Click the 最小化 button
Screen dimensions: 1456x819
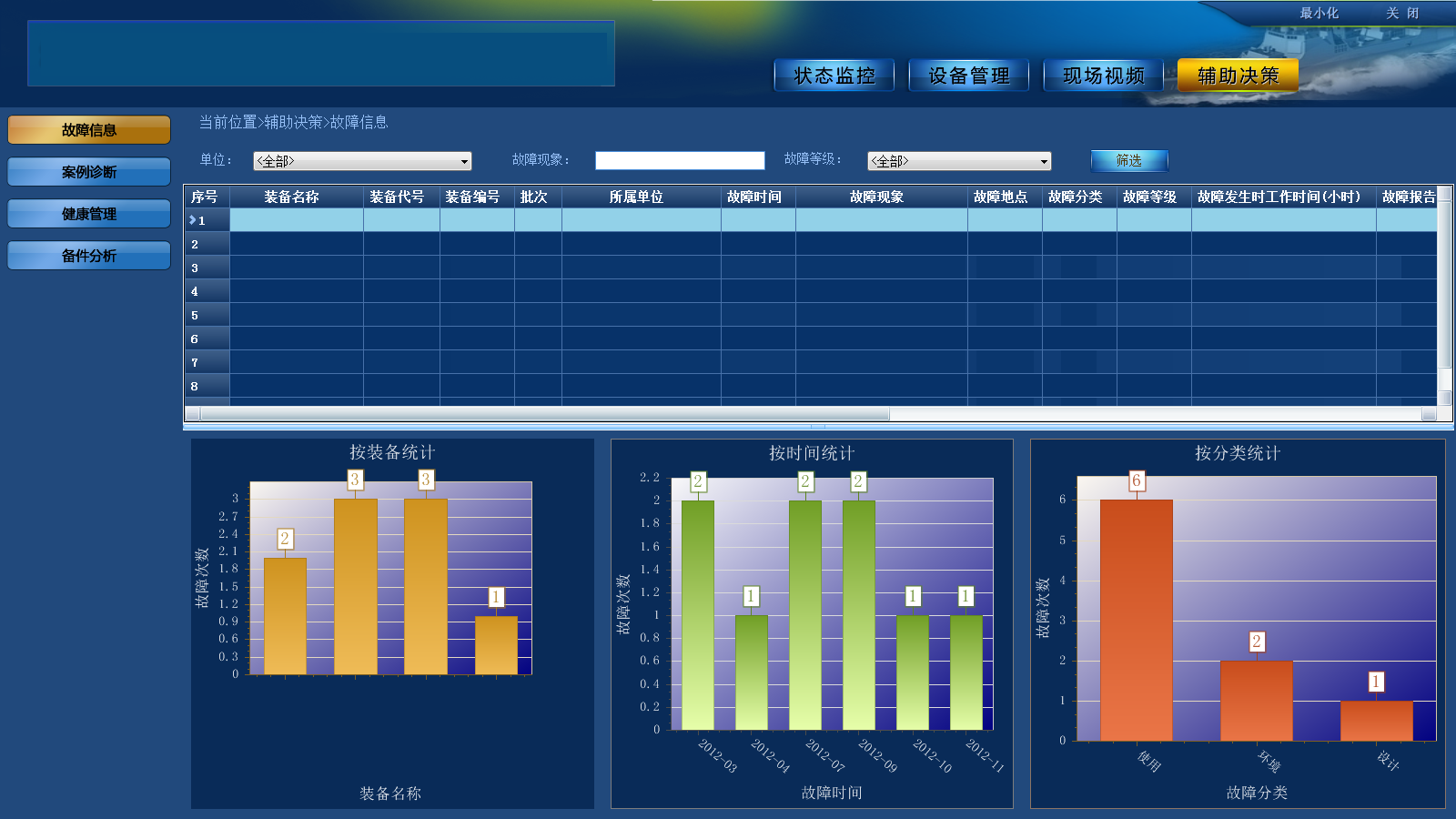tap(1319, 13)
